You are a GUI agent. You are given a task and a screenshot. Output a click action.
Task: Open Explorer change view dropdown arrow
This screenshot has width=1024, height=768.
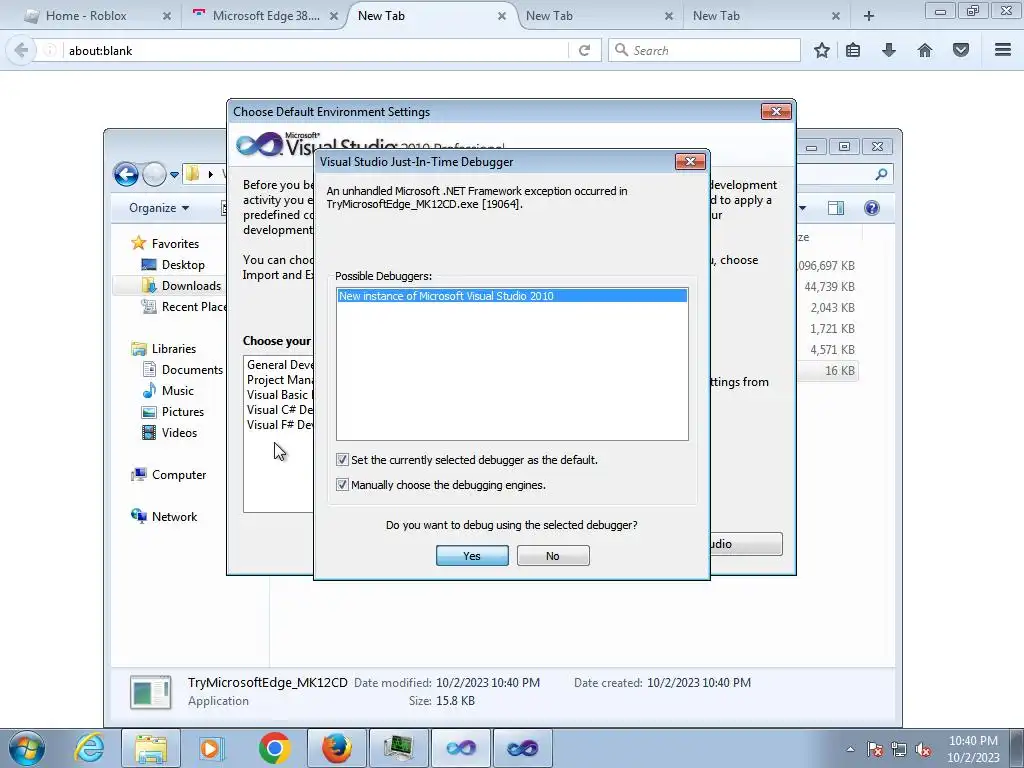click(x=803, y=208)
